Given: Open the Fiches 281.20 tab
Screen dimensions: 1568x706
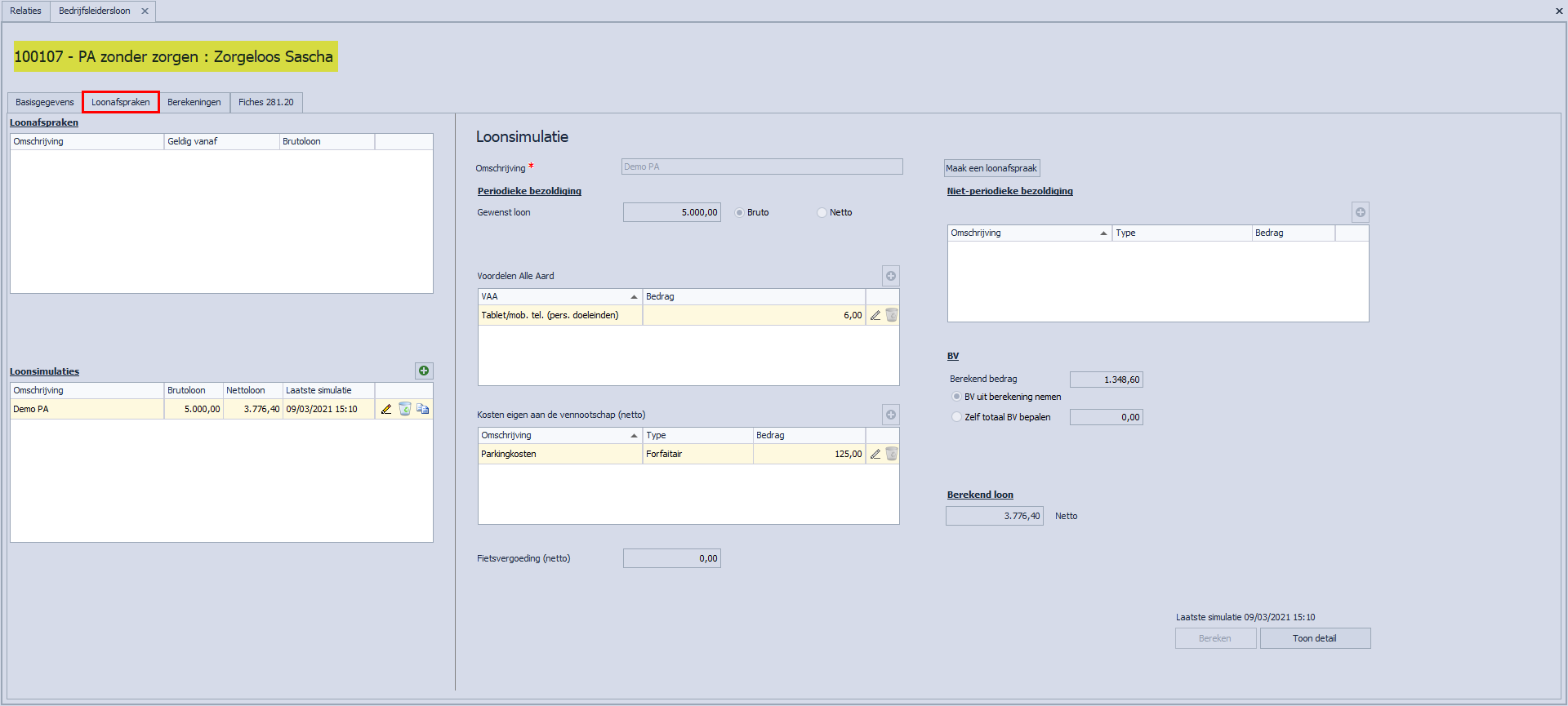Looking at the screenshot, I should [265, 103].
